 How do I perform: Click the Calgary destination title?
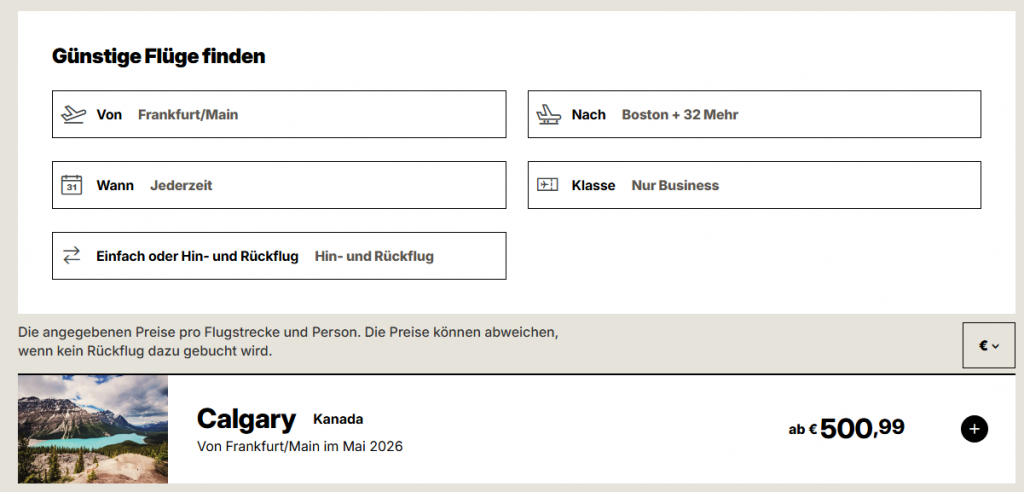246,418
